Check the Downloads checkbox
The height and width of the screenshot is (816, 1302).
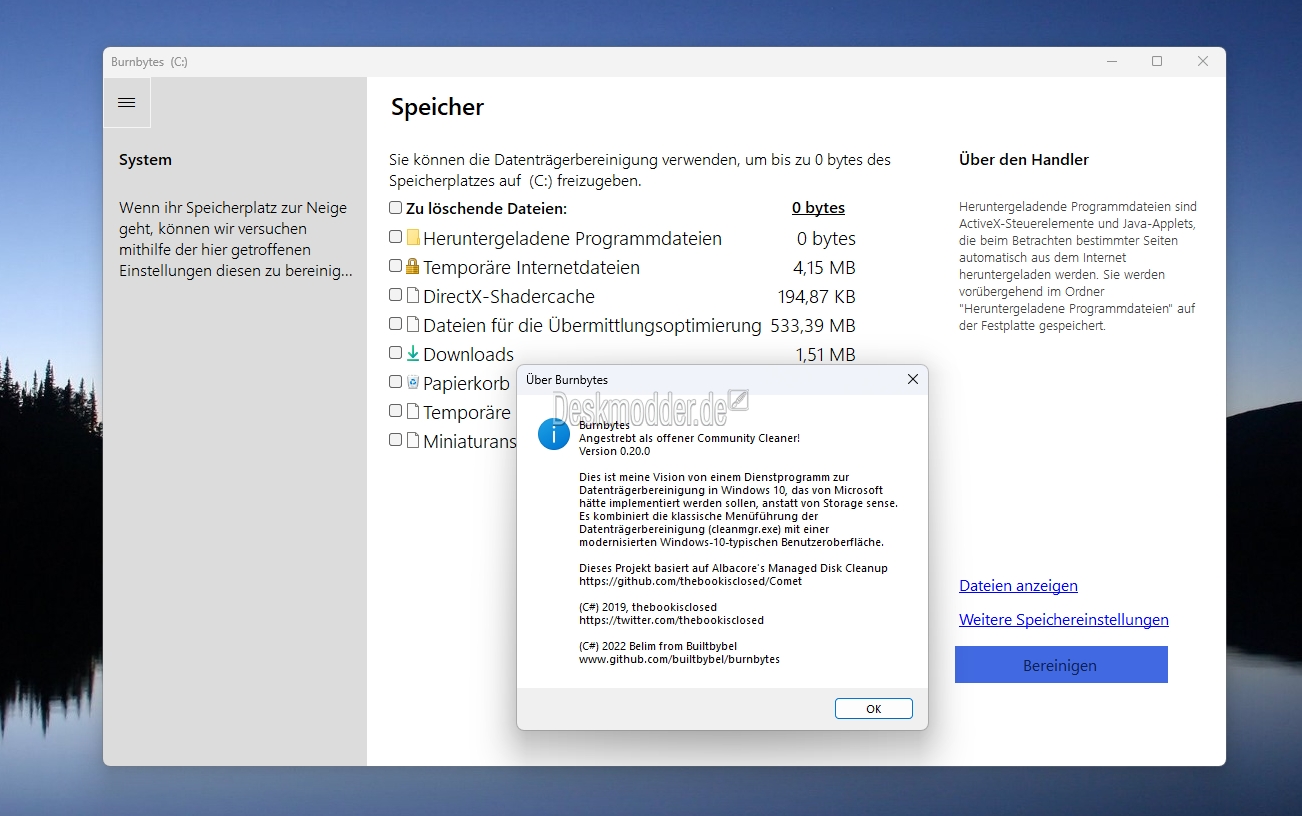(x=395, y=353)
